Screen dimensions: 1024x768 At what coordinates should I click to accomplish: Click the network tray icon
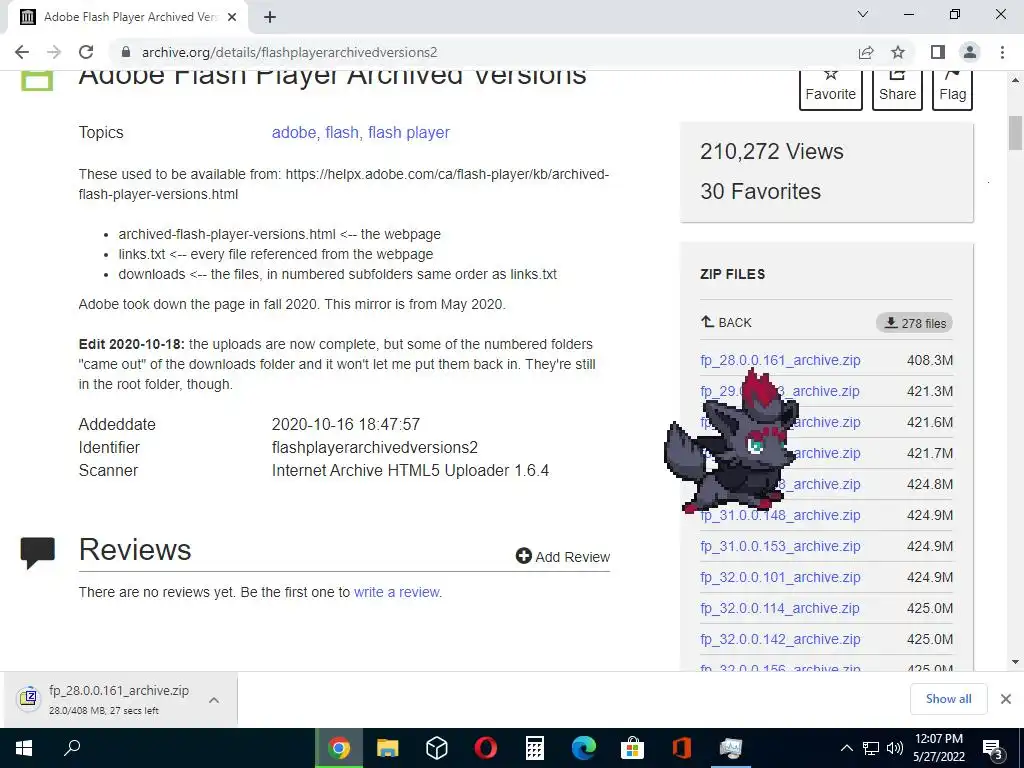(x=871, y=748)
